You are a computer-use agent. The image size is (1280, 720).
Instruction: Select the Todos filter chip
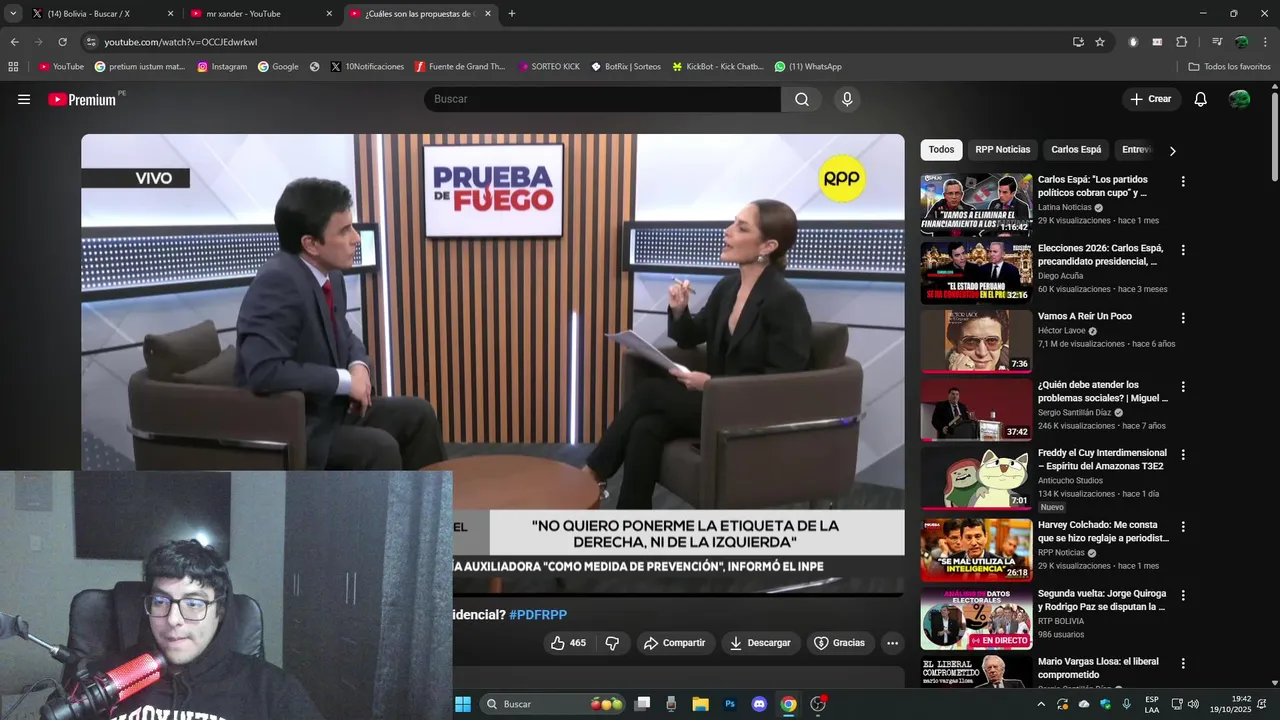941,149
